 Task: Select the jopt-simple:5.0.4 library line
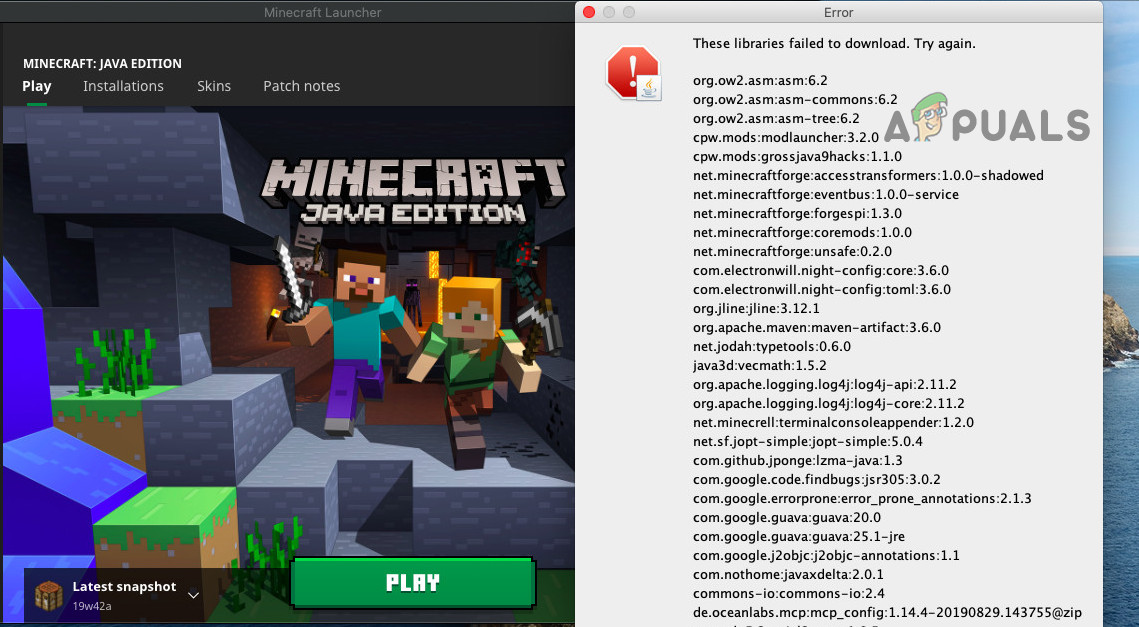[x=808, y=441]
